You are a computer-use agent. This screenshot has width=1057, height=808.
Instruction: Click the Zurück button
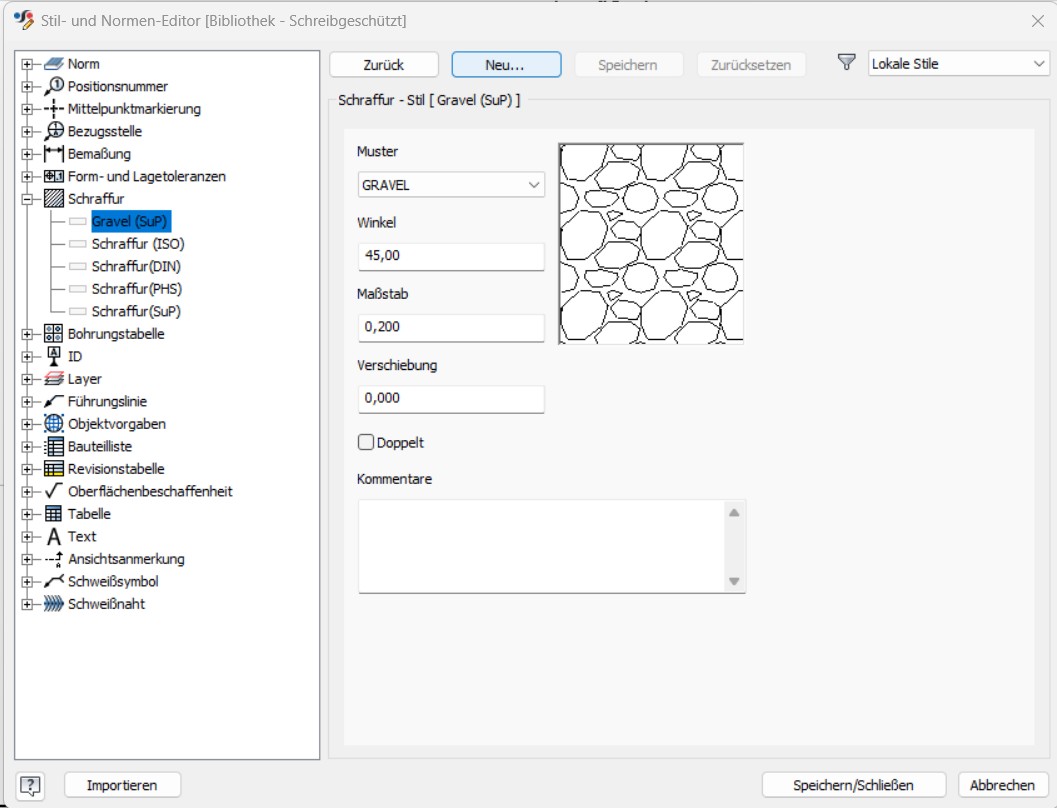(384, 65)
